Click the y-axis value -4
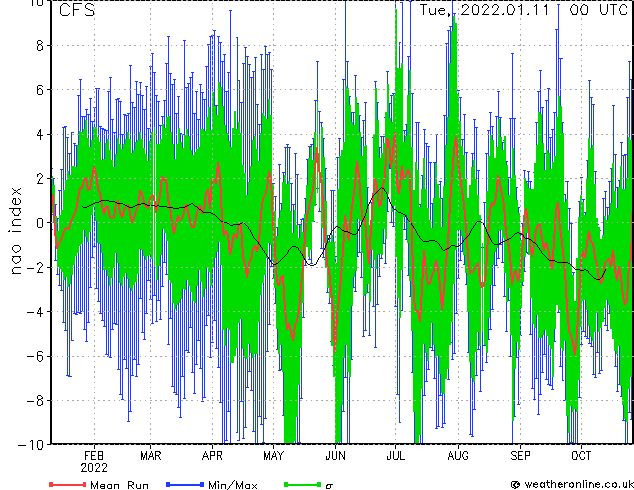The image size is (634, 490). (35, 312)
